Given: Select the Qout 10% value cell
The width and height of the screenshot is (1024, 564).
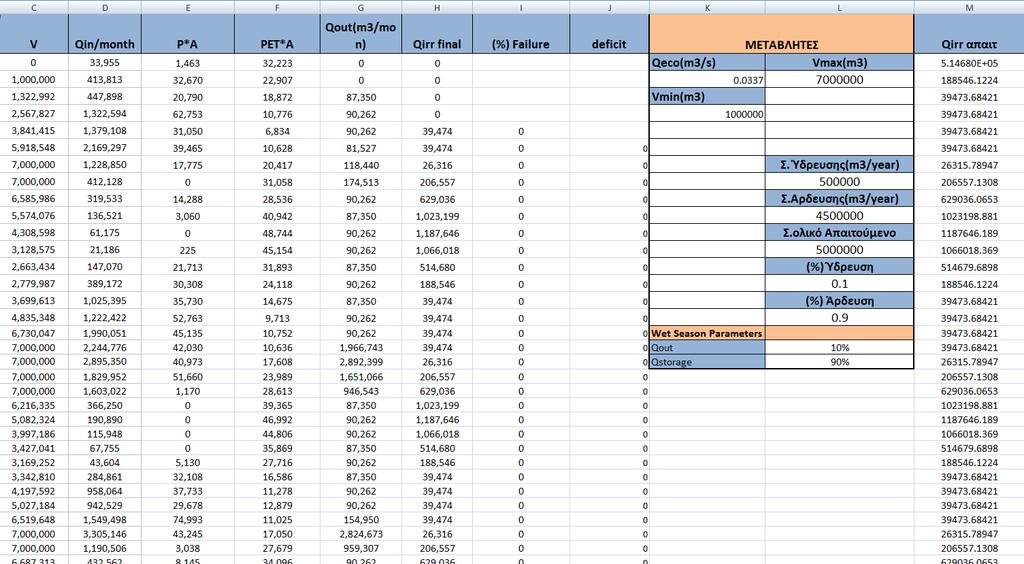Looking at the screenshot, I should click(839, 347).
